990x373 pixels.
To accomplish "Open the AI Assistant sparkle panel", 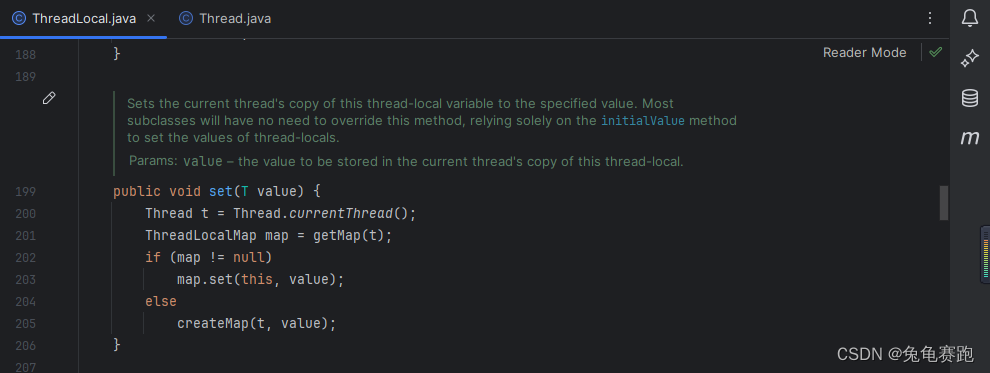I will pyautogui.click(x=969, y=59).
